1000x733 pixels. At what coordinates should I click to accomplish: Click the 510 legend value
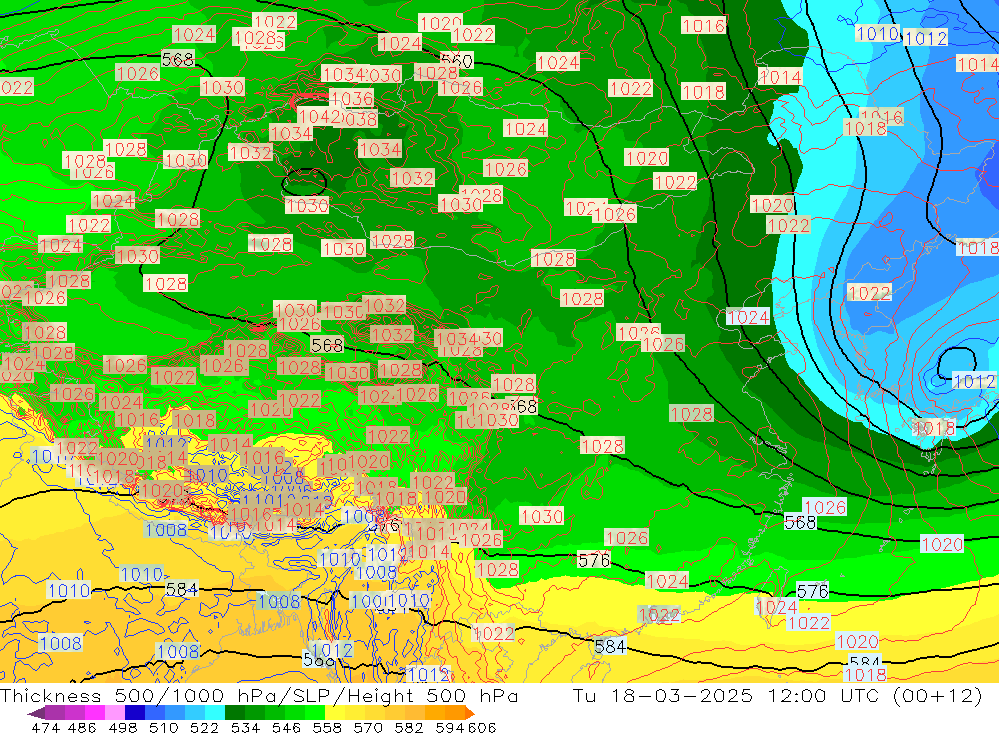coord(163,727)
